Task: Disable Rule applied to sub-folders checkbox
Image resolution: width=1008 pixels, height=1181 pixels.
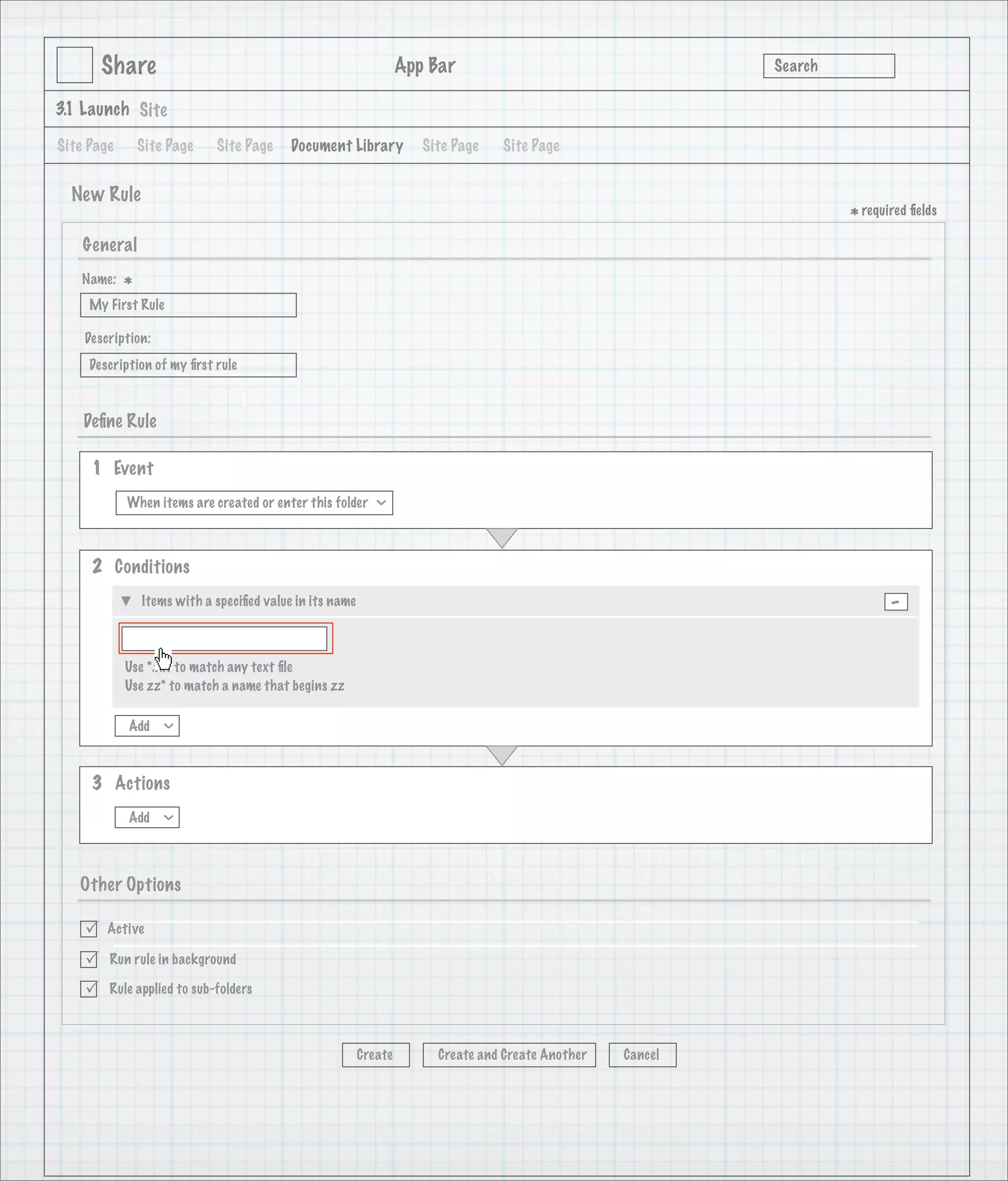Action: pos(89,989)
